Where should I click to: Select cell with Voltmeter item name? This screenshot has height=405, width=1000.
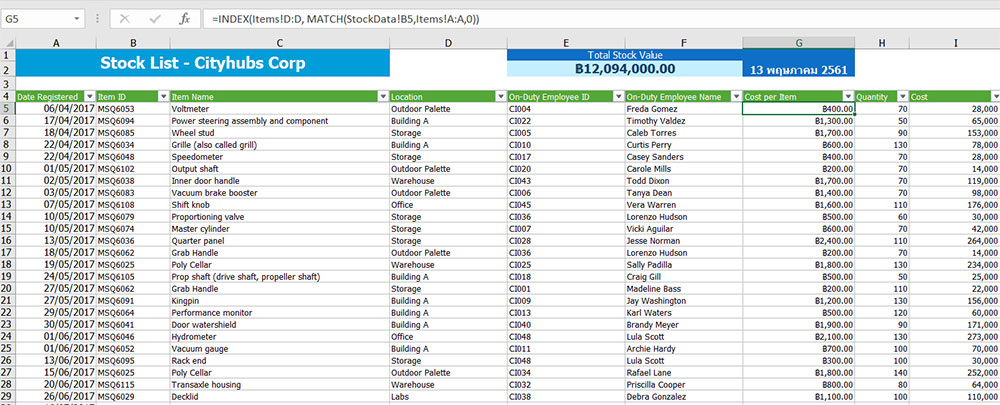279,109
